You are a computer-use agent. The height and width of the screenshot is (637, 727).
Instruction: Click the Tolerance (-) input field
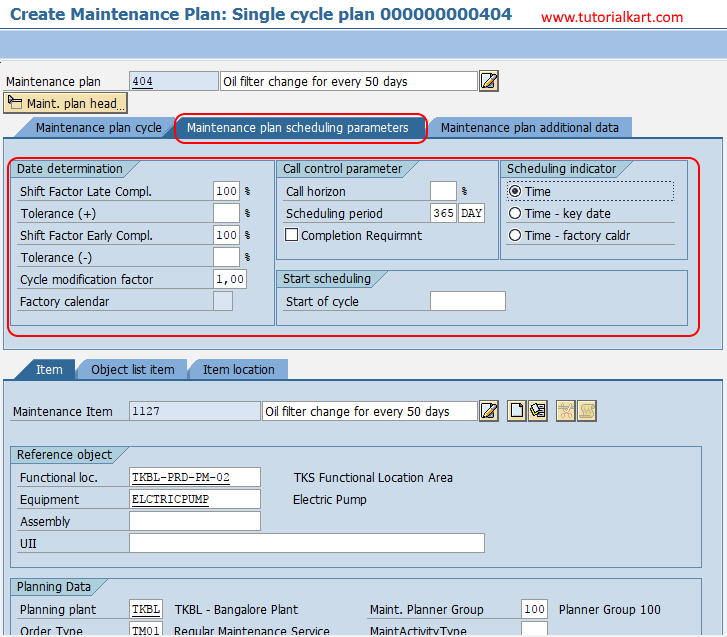pos(226,257)
